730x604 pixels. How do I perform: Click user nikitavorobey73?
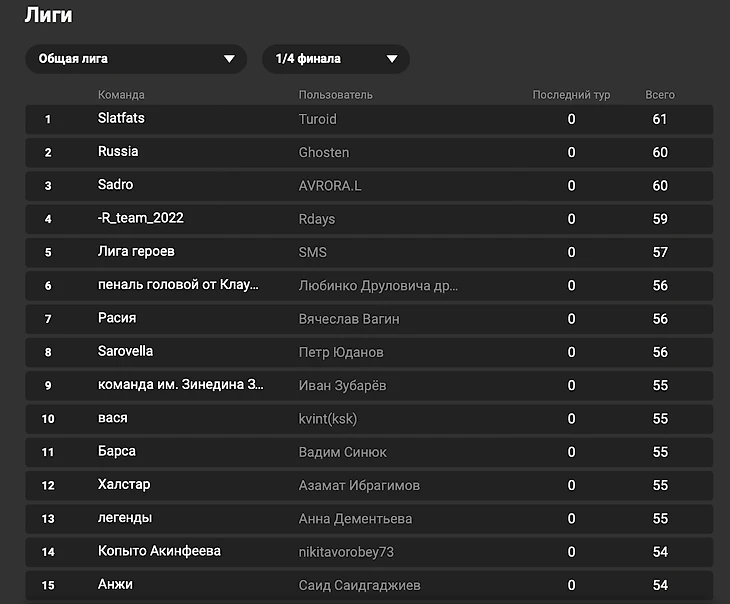(346, 552)
